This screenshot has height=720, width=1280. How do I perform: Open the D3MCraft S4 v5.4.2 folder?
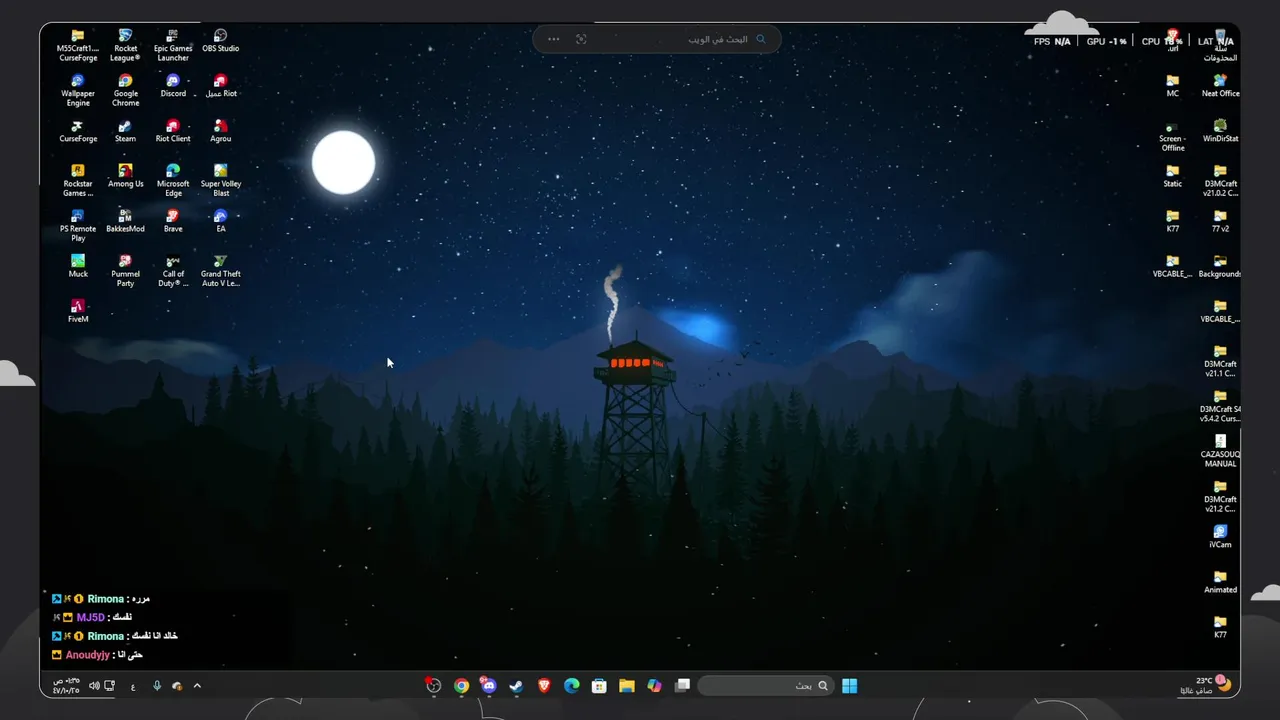(x=1220, y=405)
